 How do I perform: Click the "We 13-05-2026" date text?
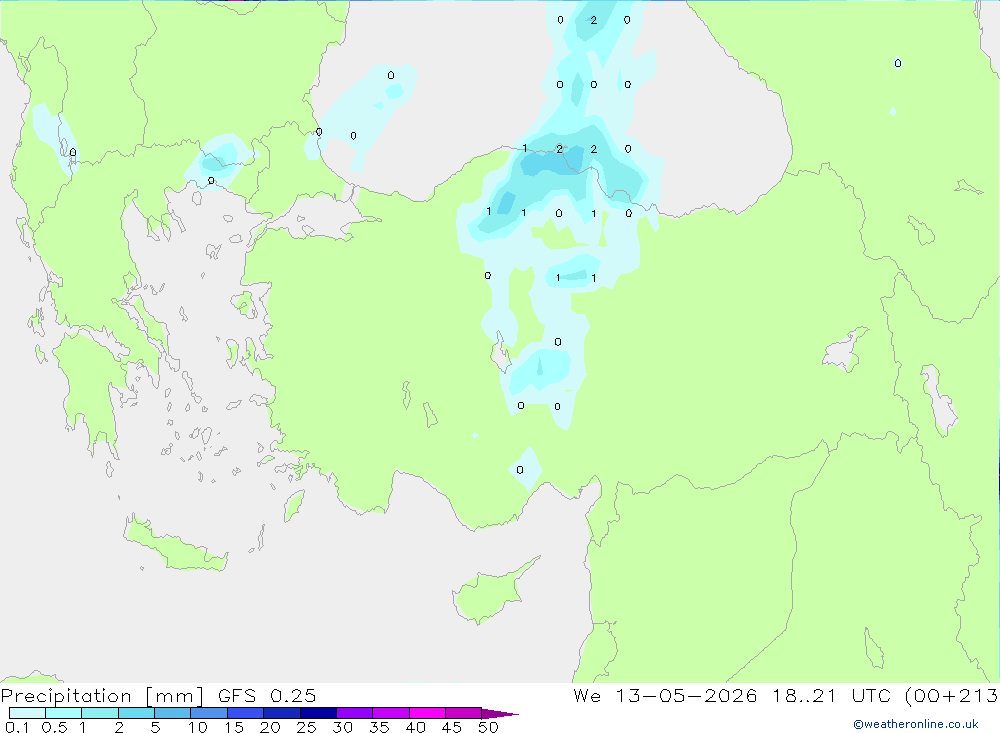click(x=665, y=695)
